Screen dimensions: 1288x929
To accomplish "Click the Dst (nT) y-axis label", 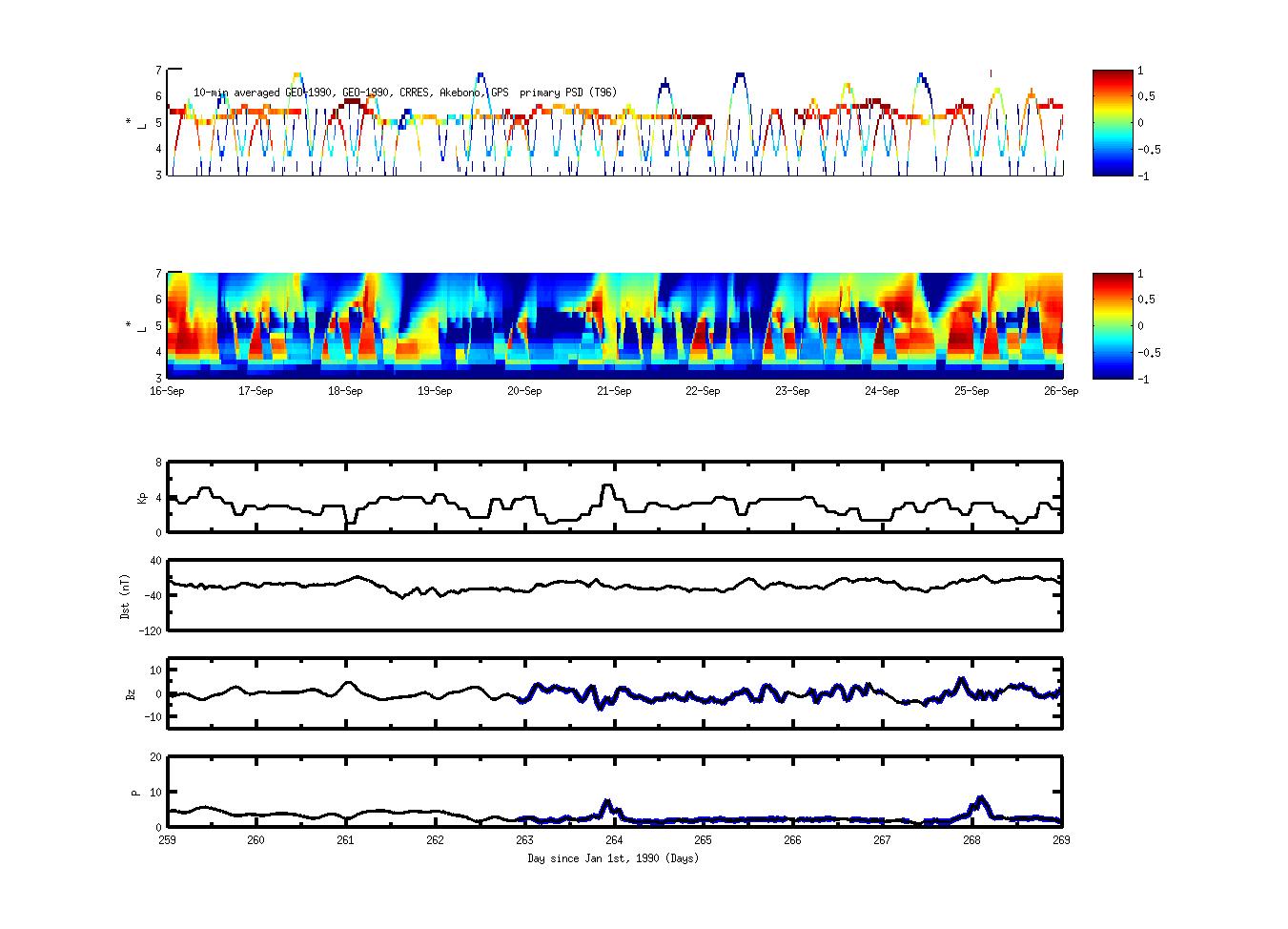I will [125, 596].
